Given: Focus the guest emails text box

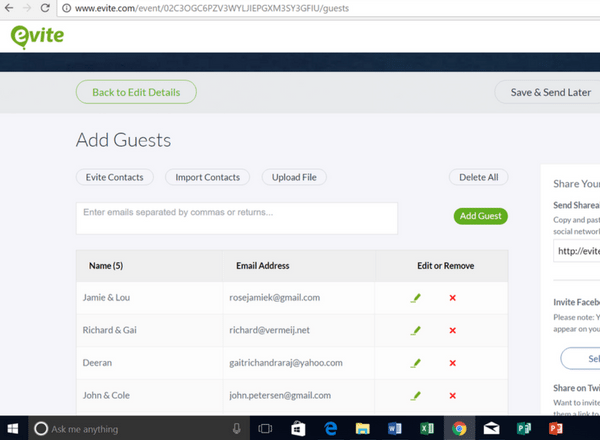Looking at the screenshot, I should 237,218.
